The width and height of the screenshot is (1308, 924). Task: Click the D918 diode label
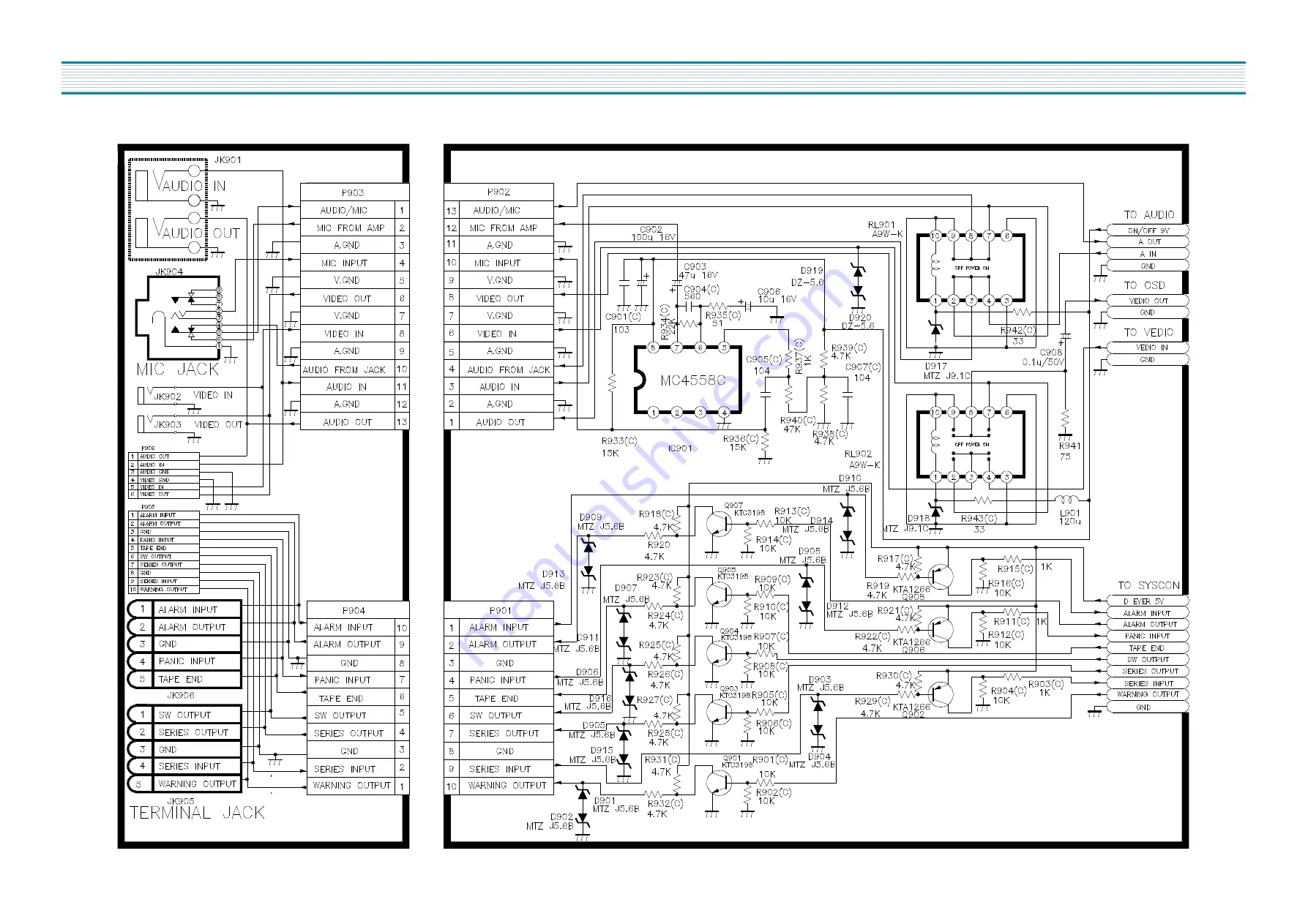(x=919, y=519)
